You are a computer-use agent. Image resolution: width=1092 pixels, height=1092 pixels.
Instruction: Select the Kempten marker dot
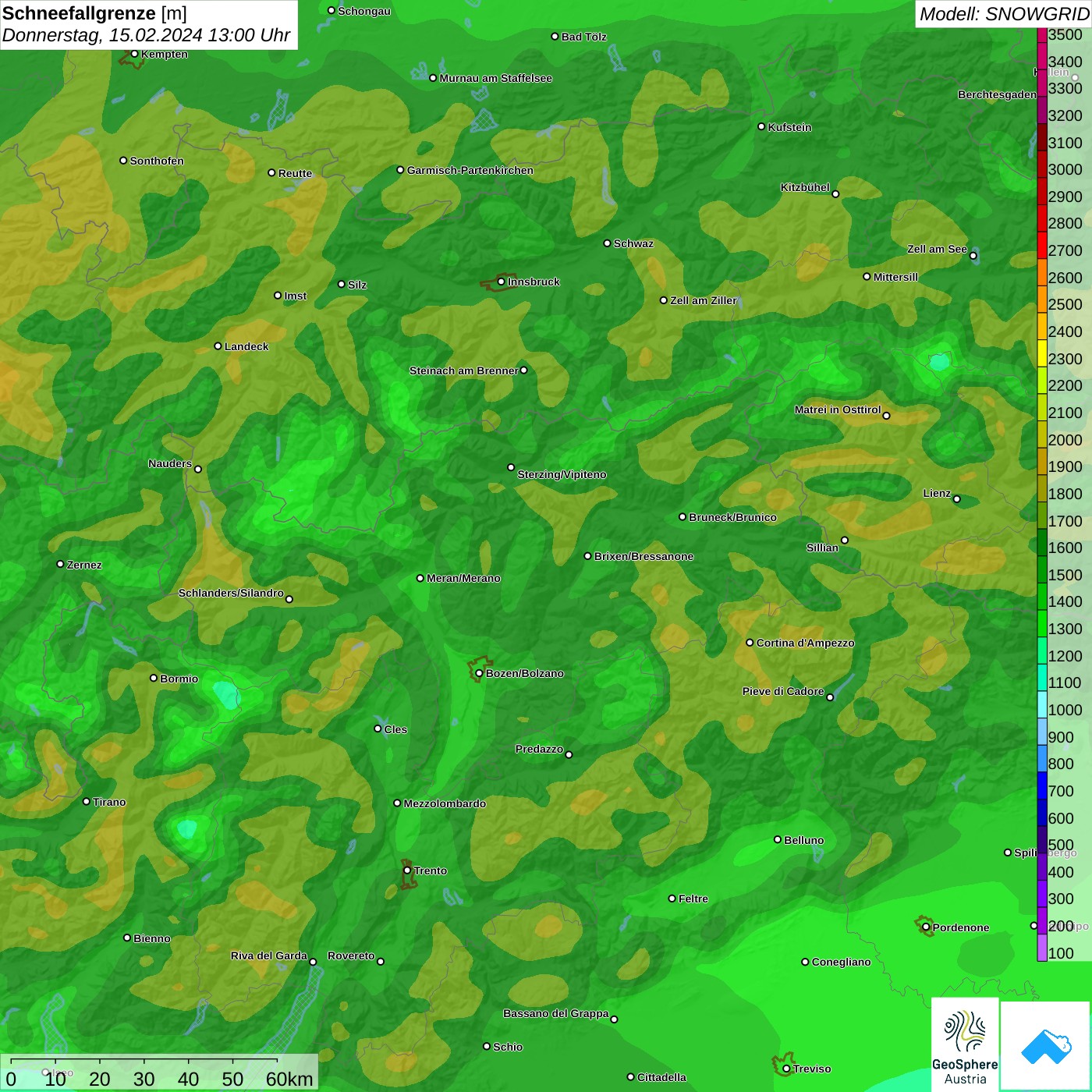(134, 54)
